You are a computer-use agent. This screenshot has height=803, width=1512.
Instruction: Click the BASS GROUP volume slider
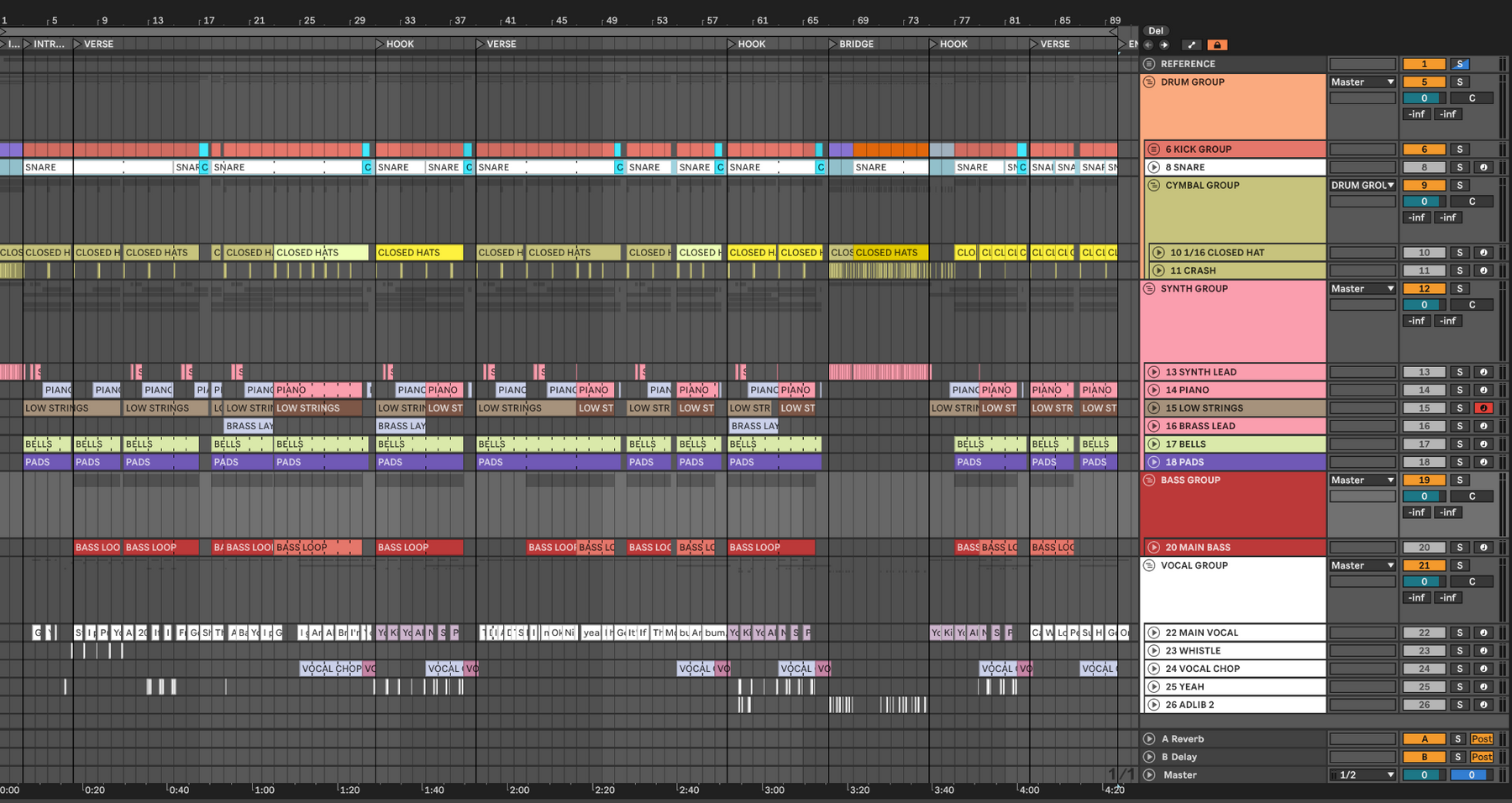click(x=1424, y=496)
